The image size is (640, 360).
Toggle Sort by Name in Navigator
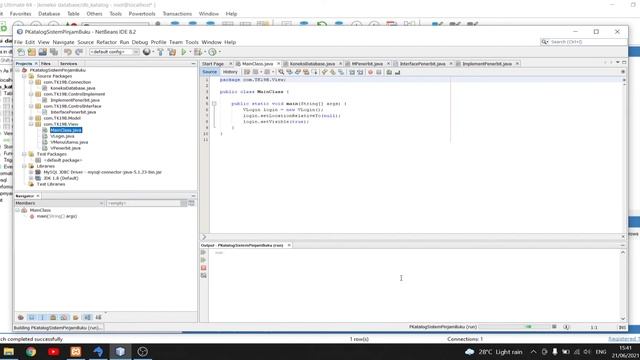(x=87, y=317)
